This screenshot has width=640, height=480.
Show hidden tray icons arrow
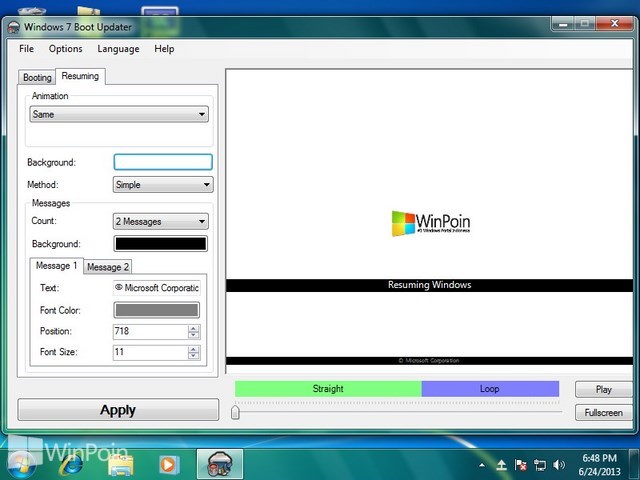tap(482, 465)
